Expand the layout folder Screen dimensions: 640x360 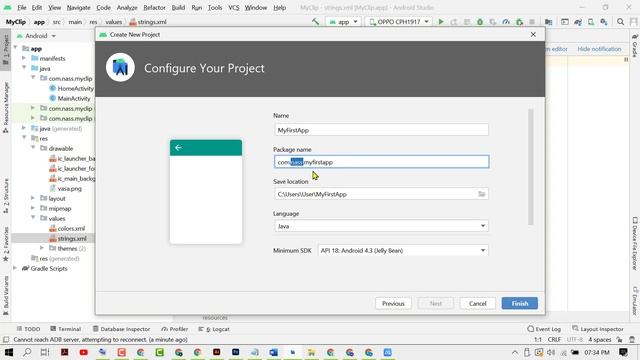33,198
